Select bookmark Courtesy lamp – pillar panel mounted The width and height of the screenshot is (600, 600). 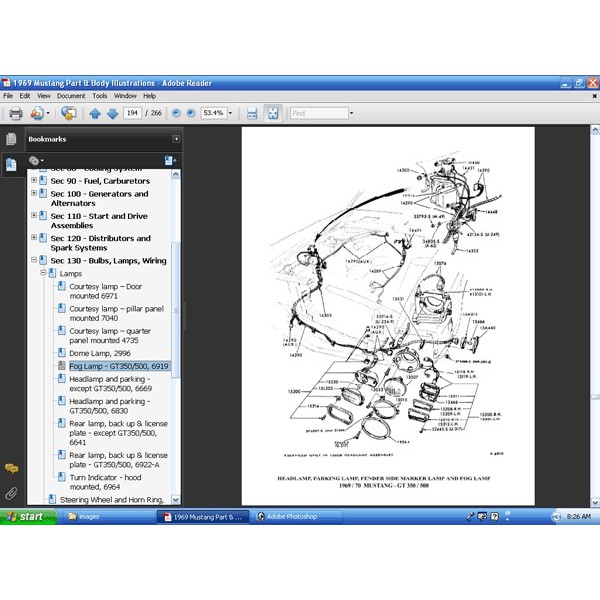(116, 313)
